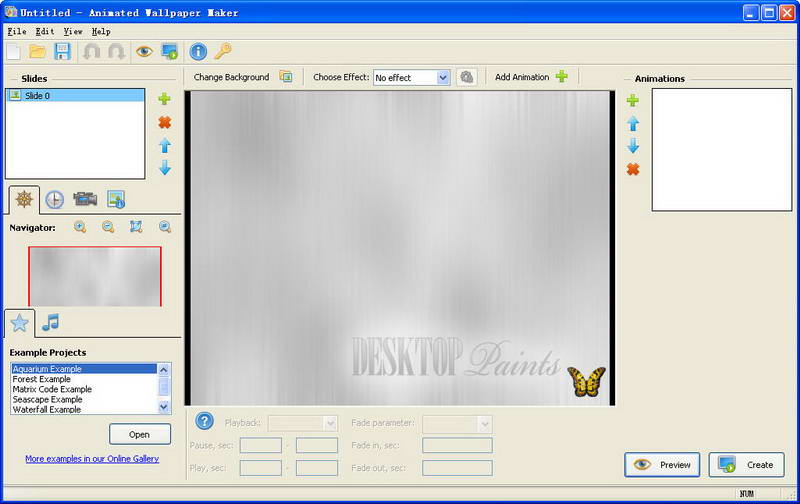Open More examples in our Online Gallery link
This screenshot has height=504, width=800.
click(92, 459)
